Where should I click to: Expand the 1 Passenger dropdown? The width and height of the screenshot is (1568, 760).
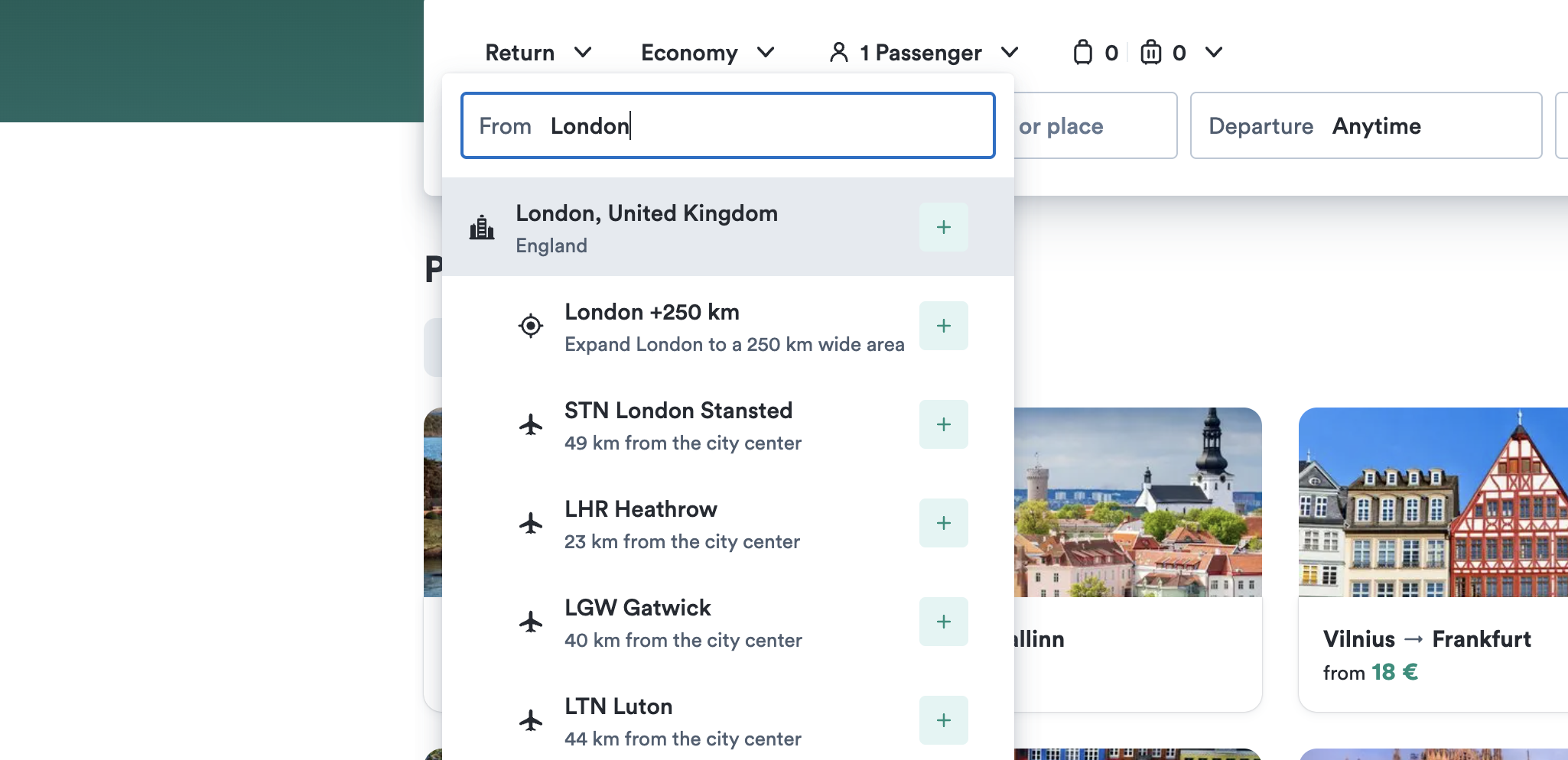[x=924, y=53]
